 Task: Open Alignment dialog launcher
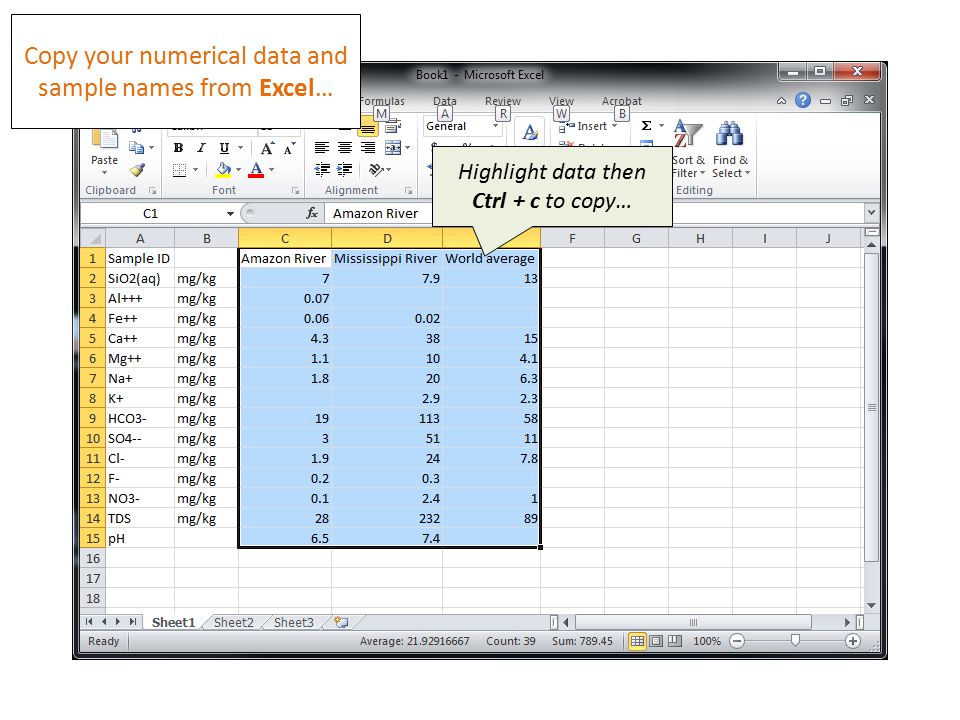408,191
